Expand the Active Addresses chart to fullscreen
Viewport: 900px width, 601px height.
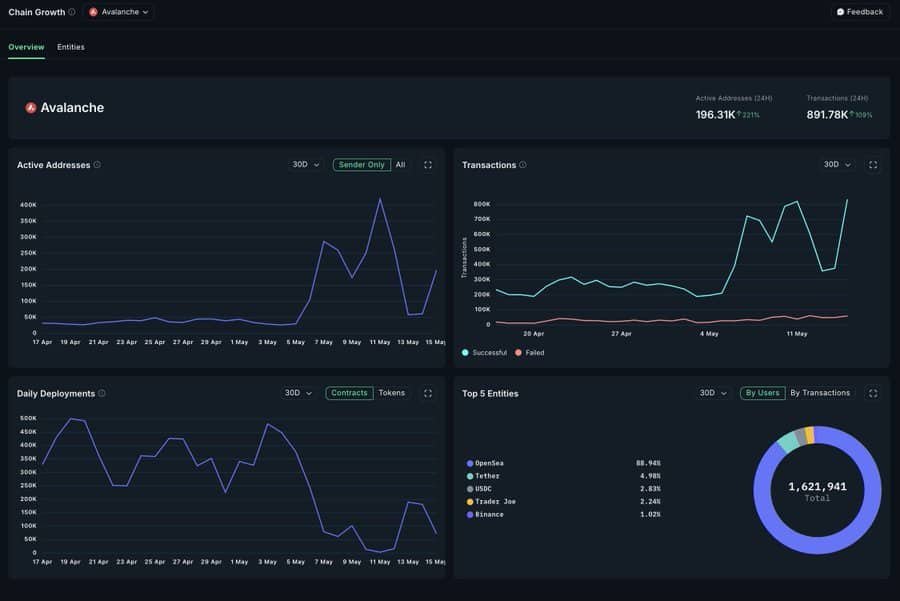tap(428, 165)
